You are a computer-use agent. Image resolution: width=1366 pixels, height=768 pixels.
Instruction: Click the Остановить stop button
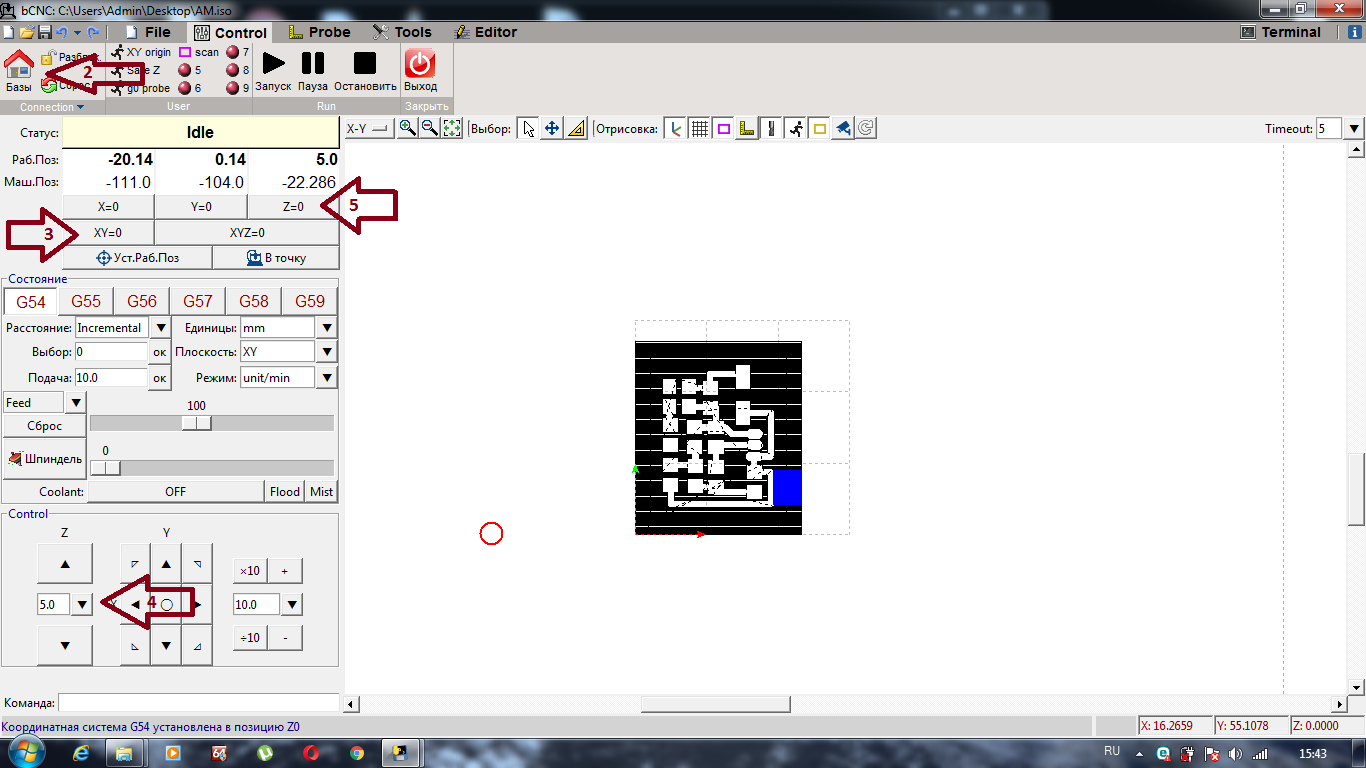point(365,63)
